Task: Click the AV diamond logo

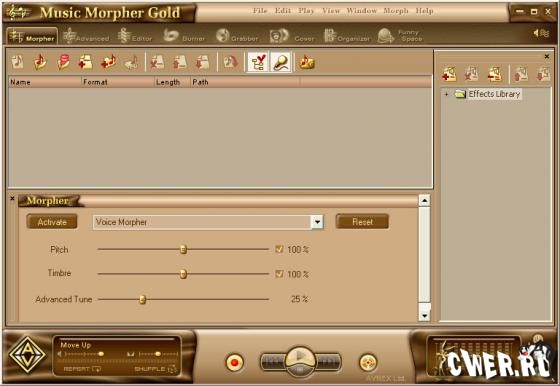Action: pos(27,355)
